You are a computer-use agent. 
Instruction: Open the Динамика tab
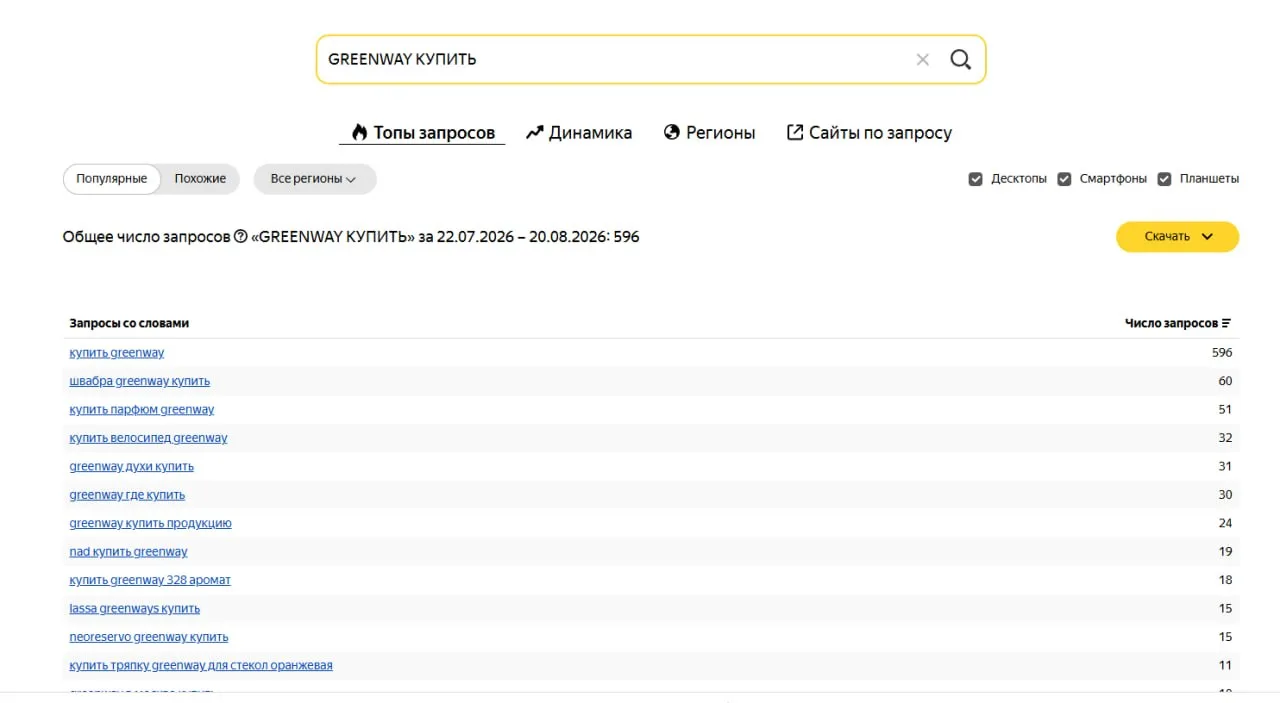579,133
